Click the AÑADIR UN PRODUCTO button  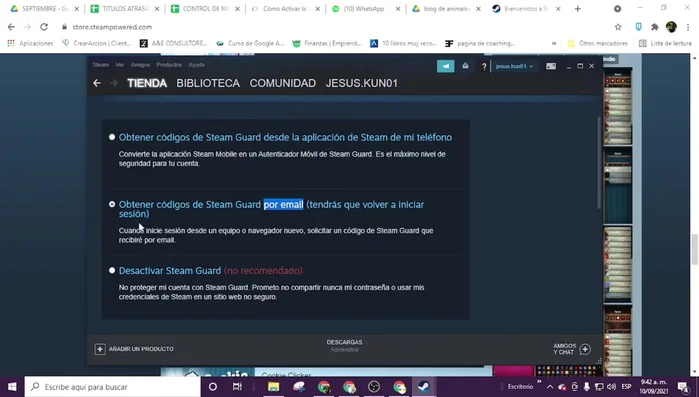coord(134,349)
